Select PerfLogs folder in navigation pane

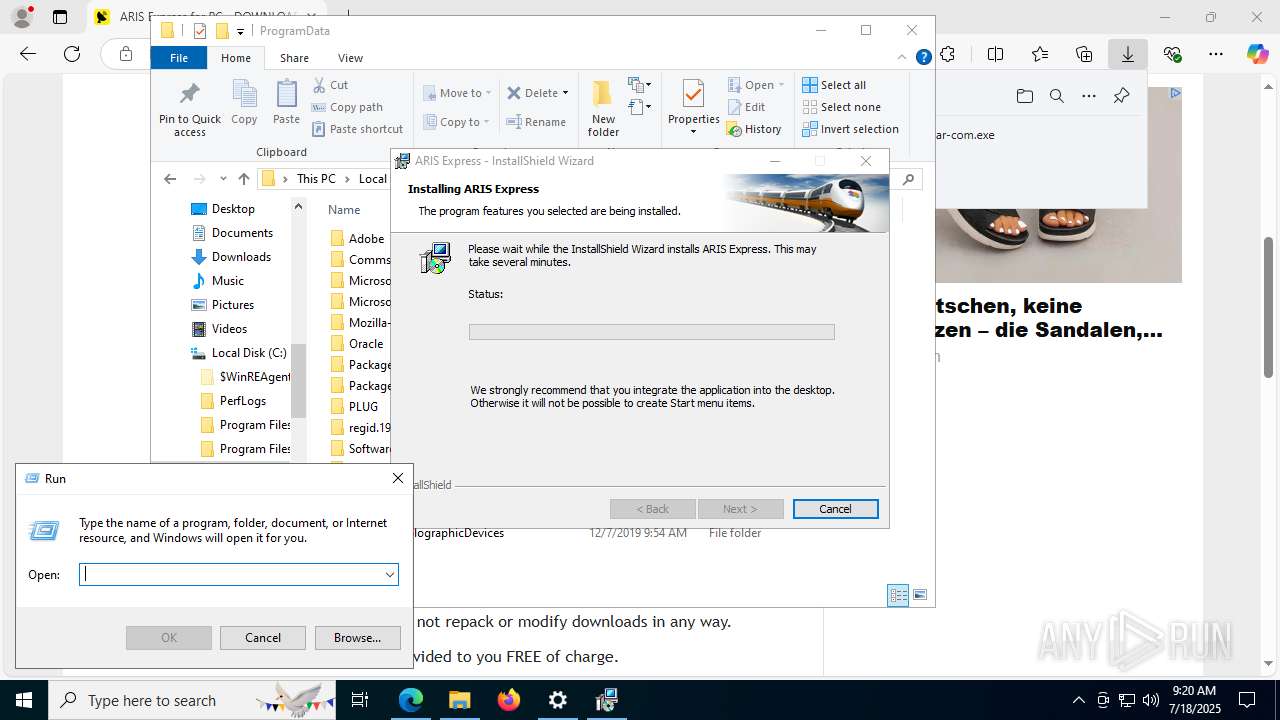(242, 401)
